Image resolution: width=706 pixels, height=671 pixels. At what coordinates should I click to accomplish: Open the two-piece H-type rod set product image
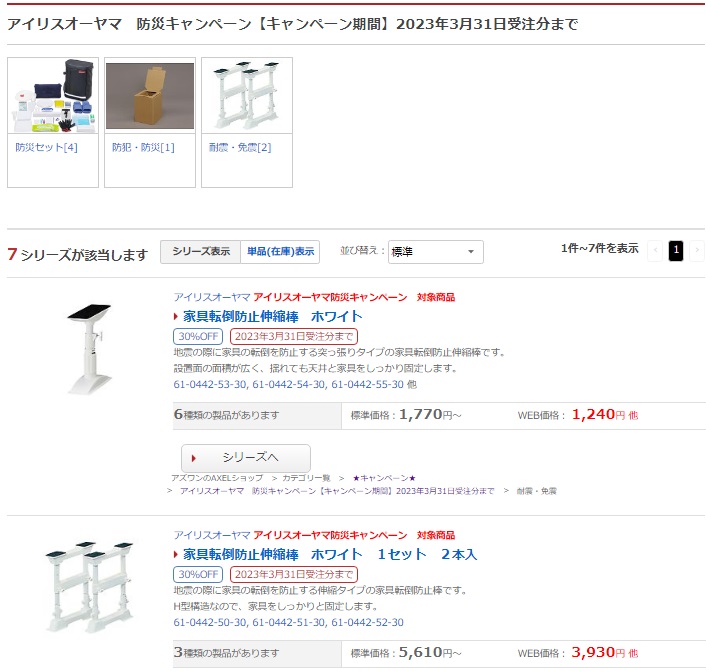point(89,587)
